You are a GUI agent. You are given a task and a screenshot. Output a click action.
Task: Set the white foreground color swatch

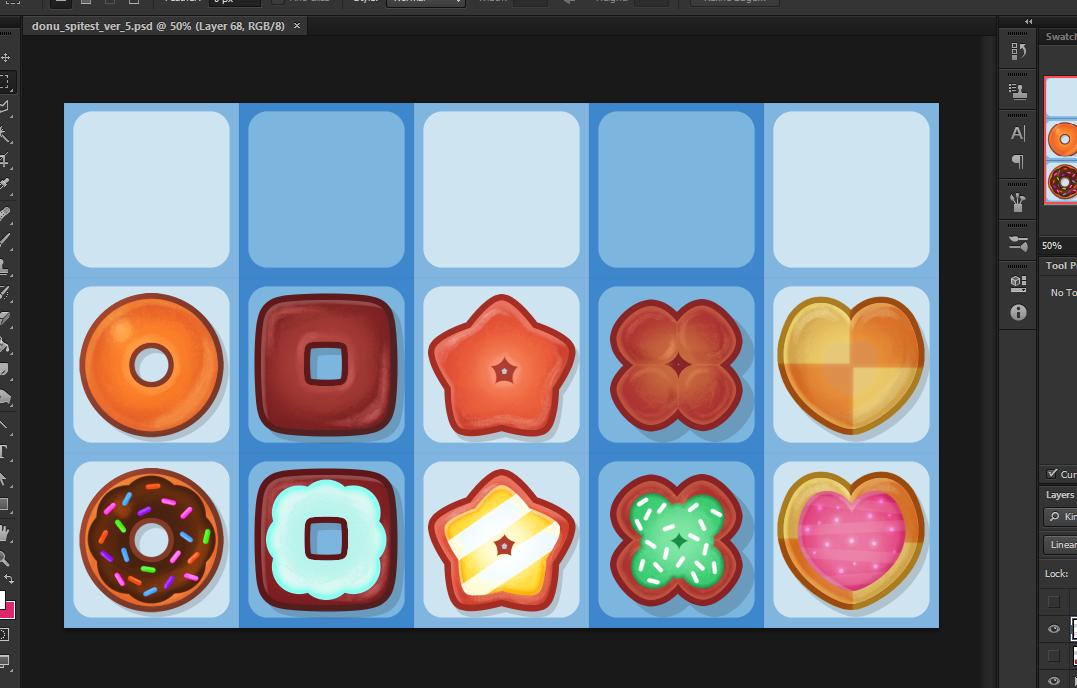(x=1, y=599)
